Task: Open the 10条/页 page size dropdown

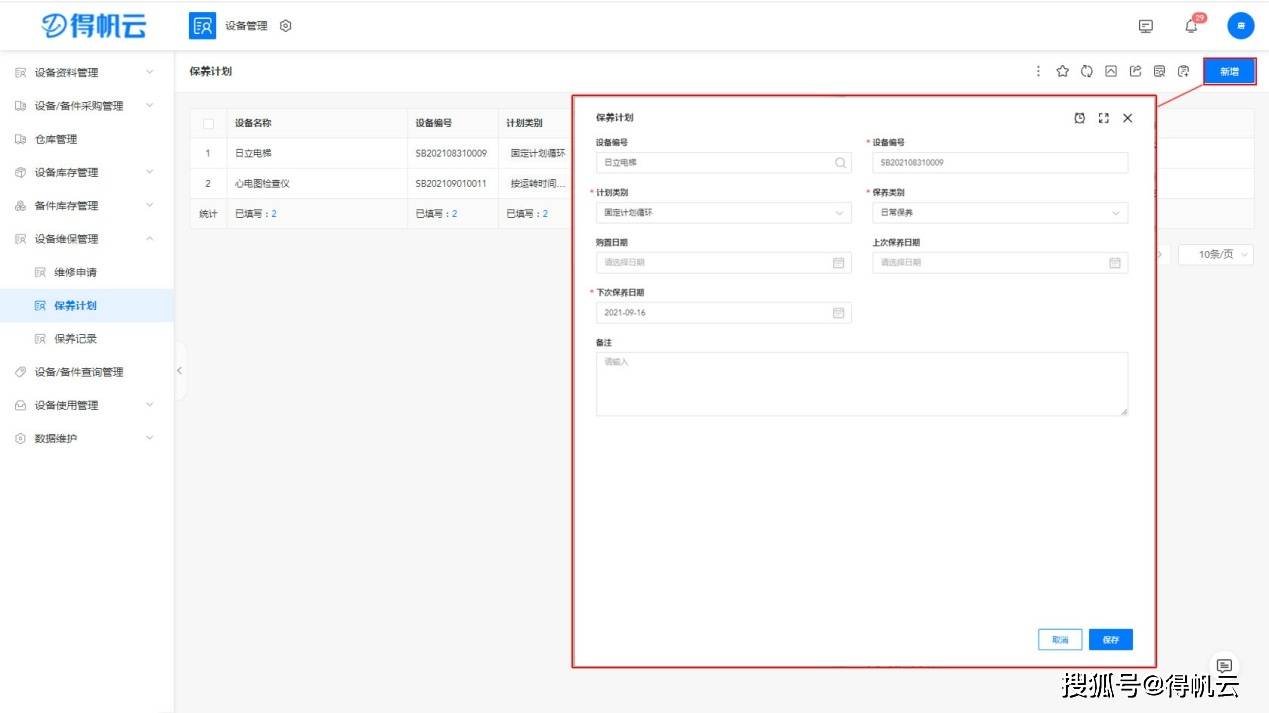Action: pyautogui.click(x=1216, y=255)
